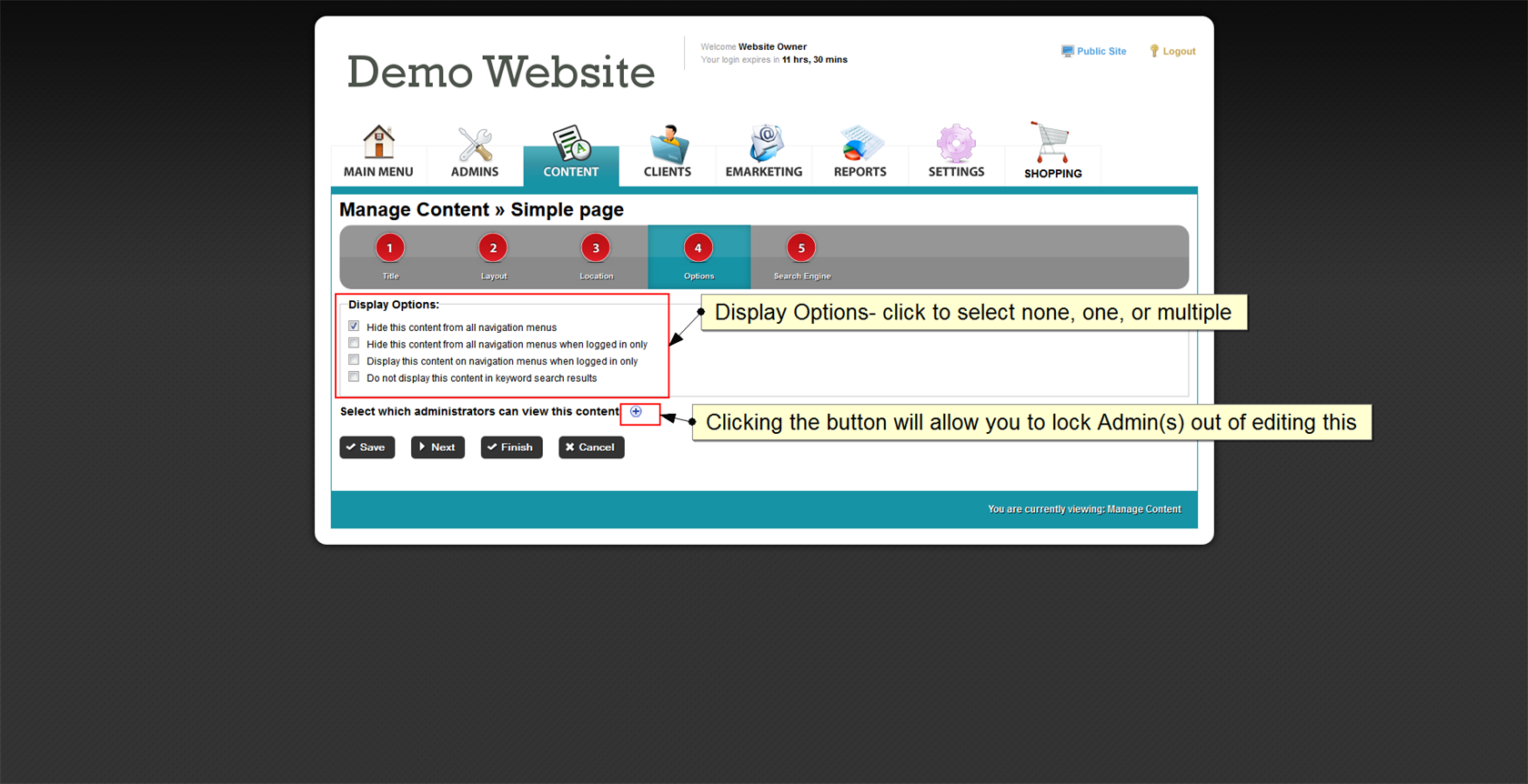Click the Content document icon

[x=571, y=144]
